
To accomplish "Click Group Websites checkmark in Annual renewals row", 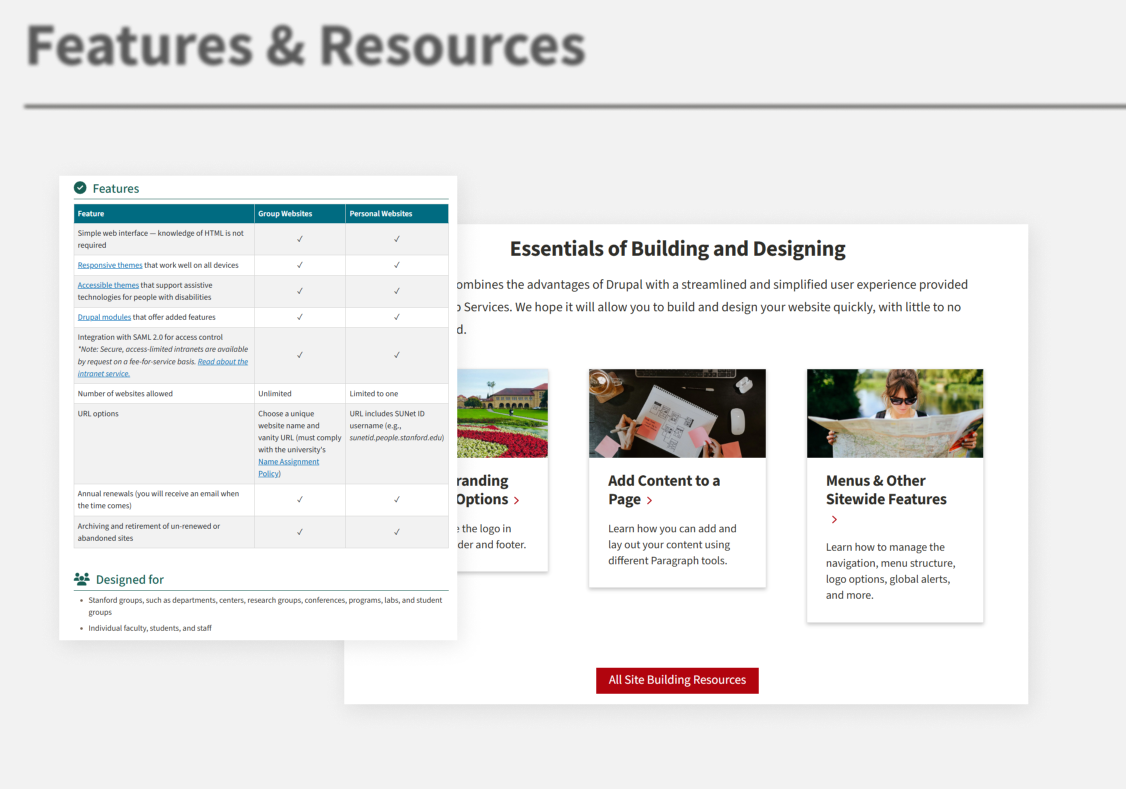I will click(299, 500).
